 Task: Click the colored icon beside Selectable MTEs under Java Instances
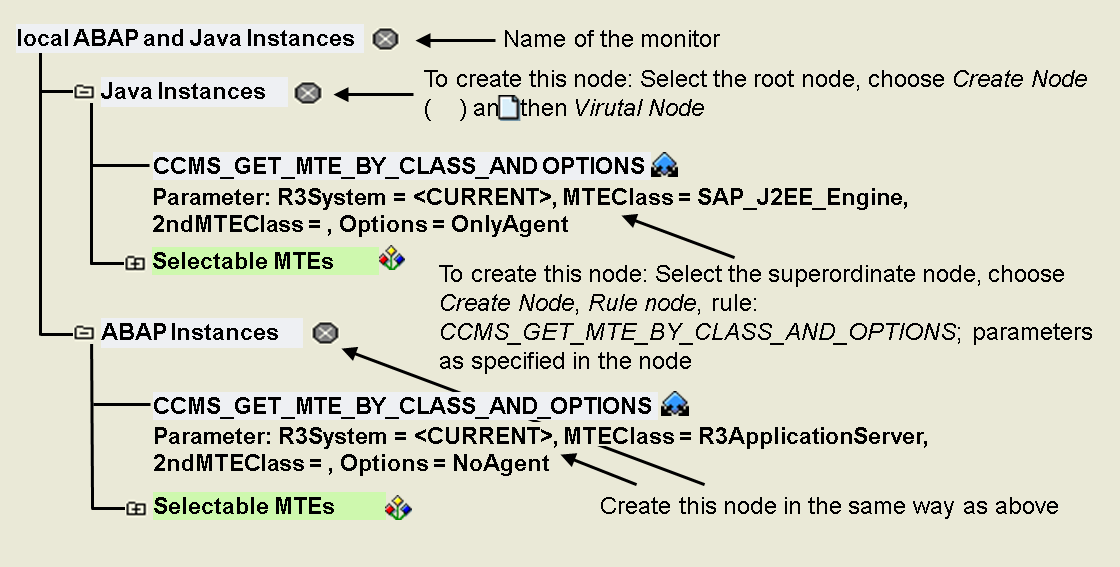click(x=392, y=261)
